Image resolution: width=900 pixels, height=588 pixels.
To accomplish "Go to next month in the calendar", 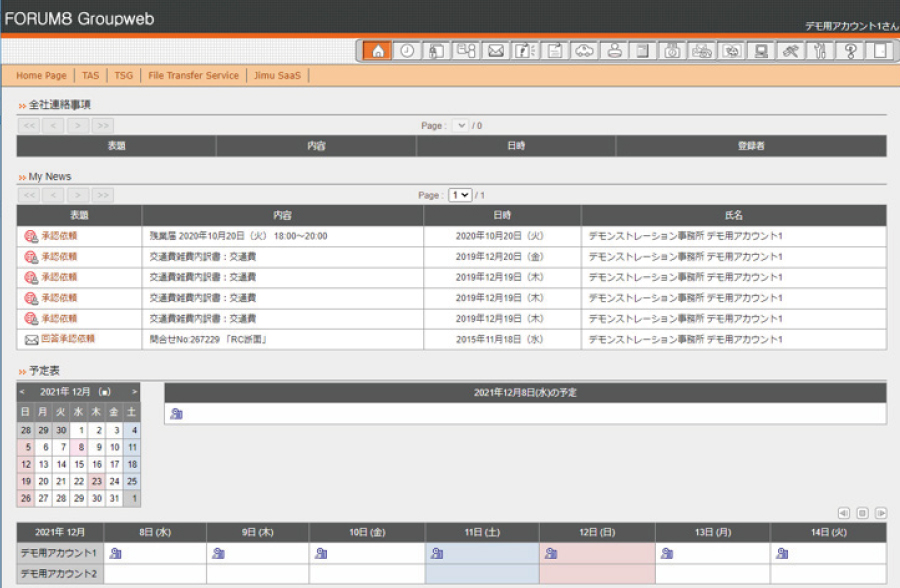I will click(x=134, y=392).
